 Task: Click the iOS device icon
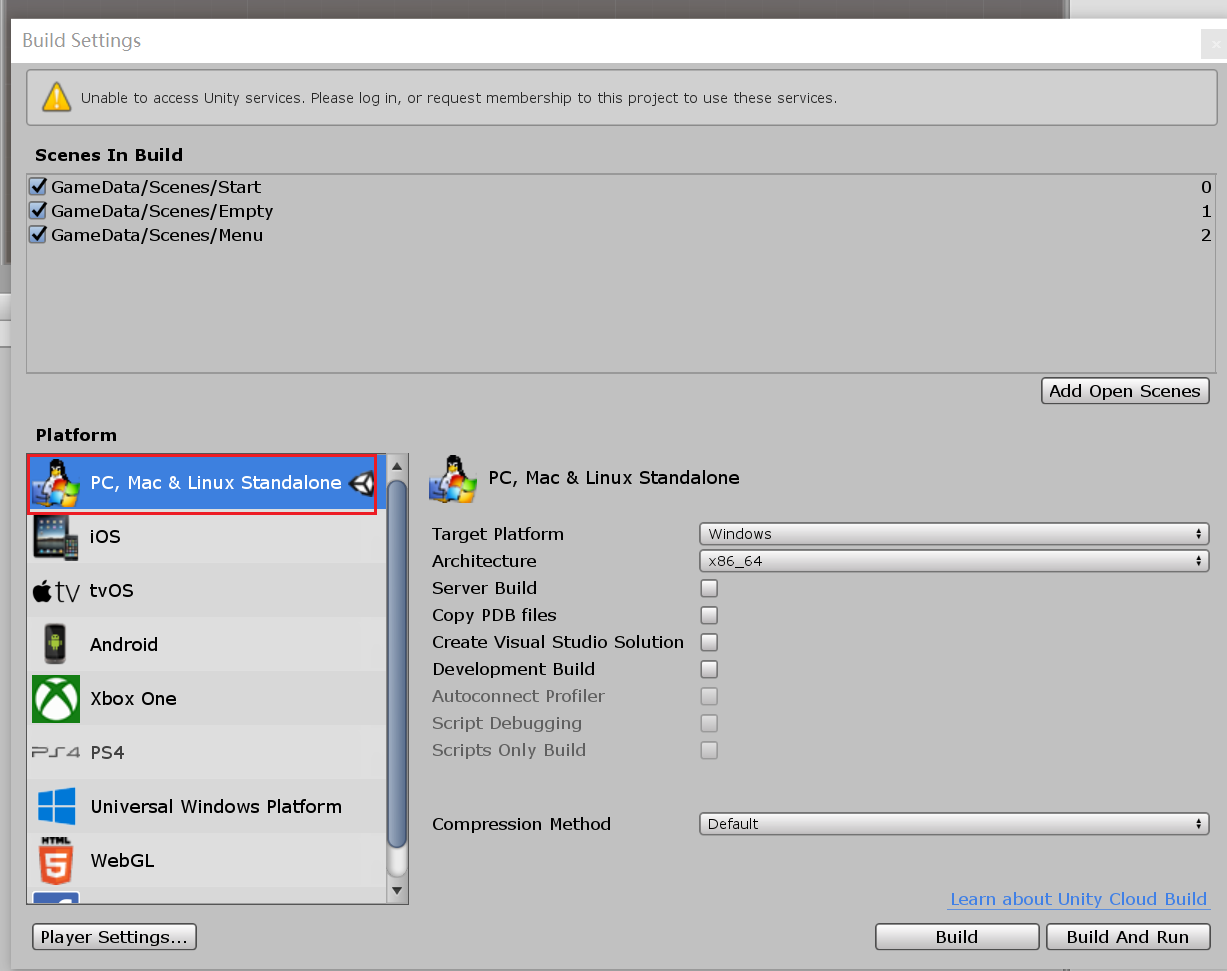(x=56, y=537)
